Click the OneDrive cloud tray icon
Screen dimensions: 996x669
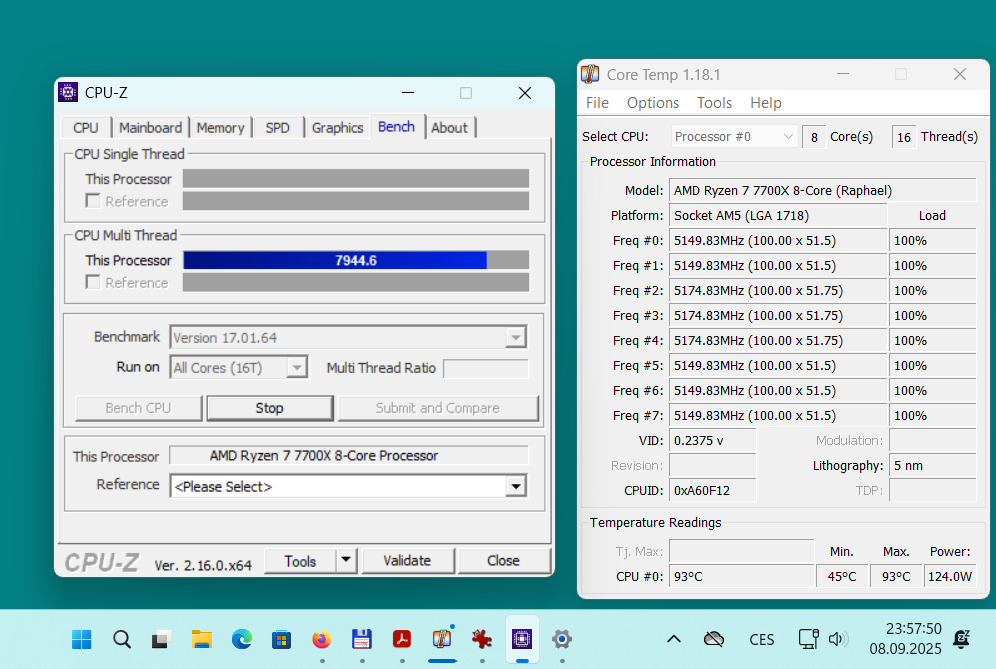point(714,639)
